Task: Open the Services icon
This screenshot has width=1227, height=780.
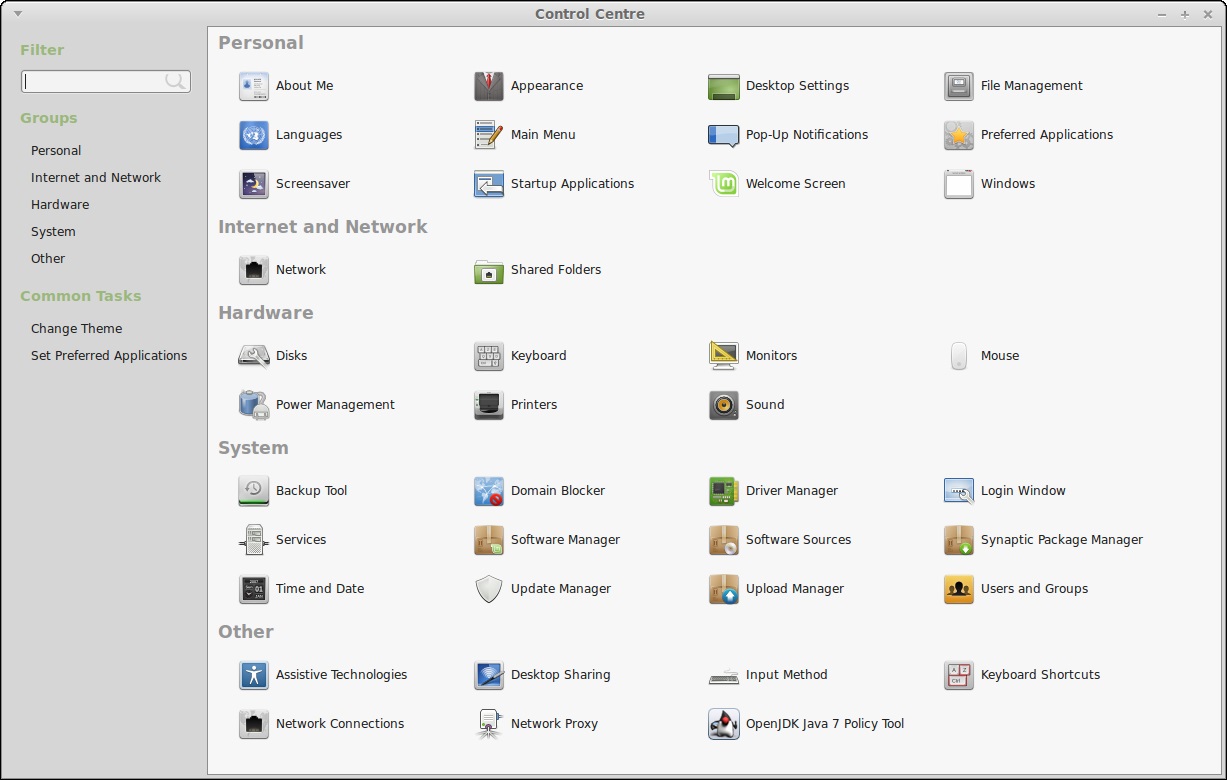Action: [254, 540]
